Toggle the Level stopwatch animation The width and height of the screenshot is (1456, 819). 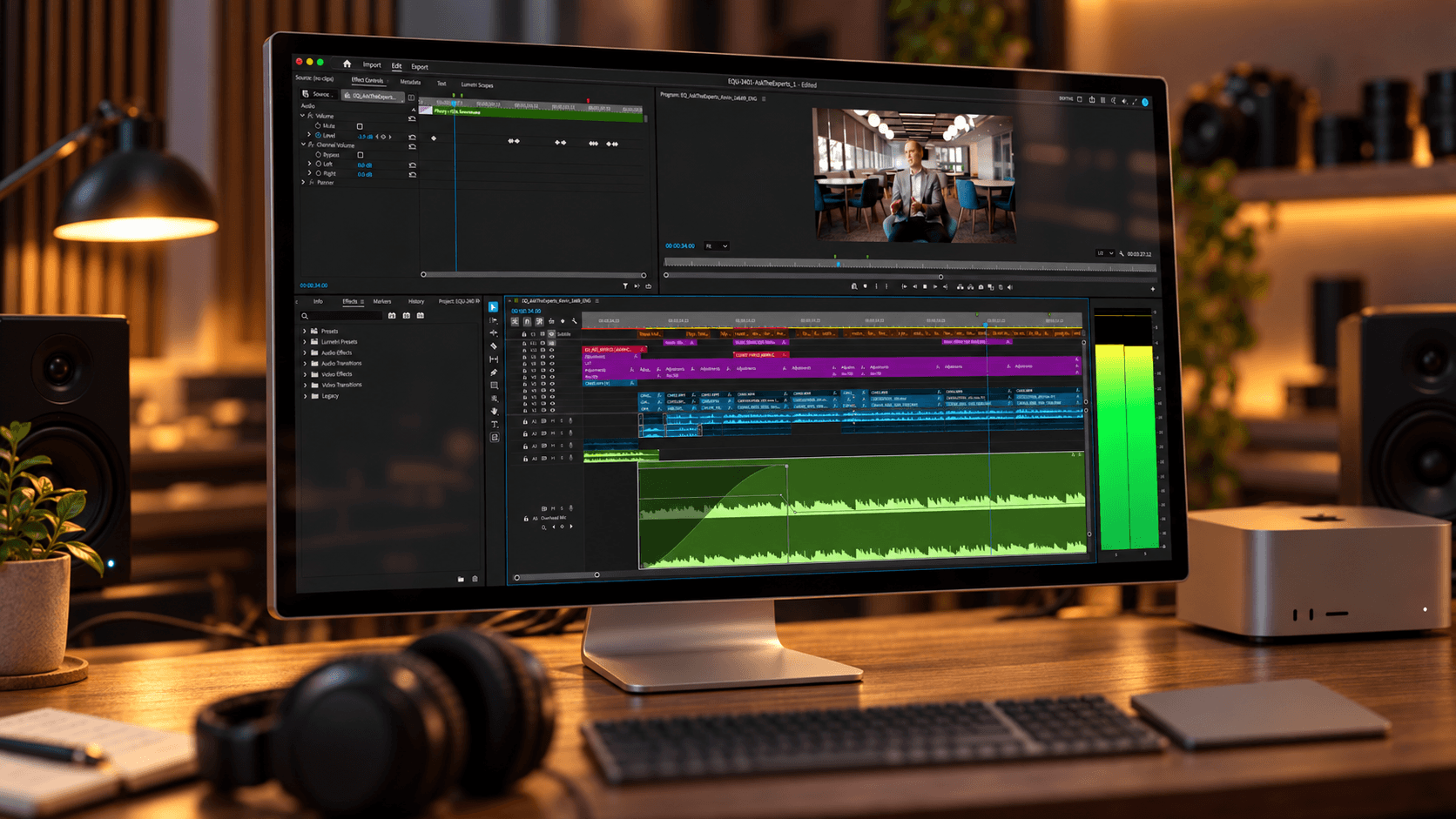(318, 135)
